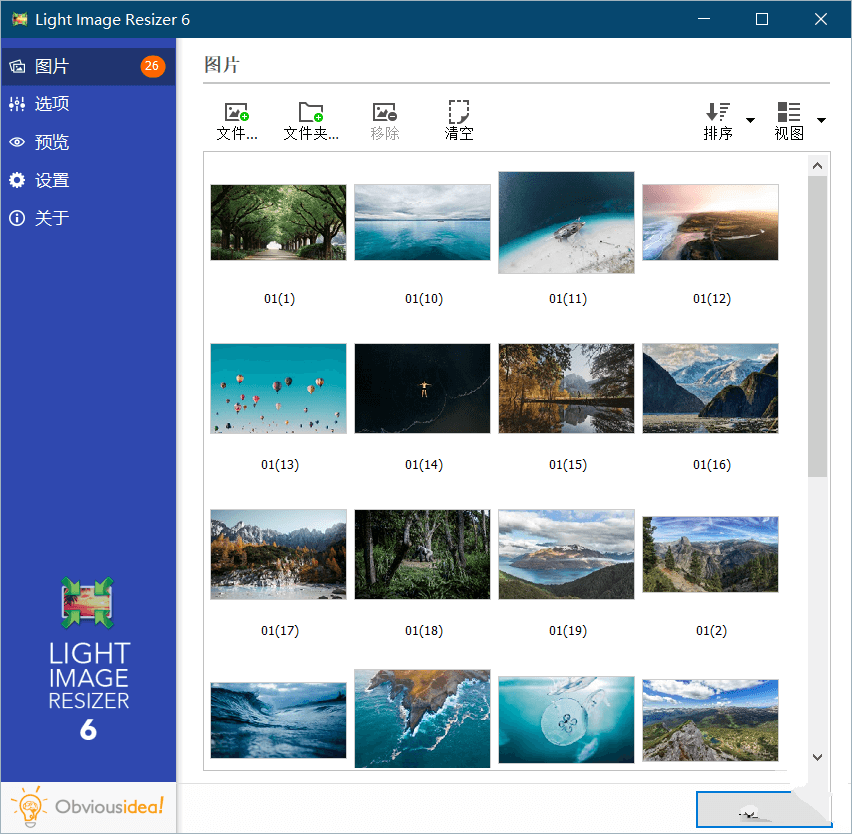852x834 pixels.
Task: Click the Light Image Resizer 6 logo
Action: tap(88, 658)
